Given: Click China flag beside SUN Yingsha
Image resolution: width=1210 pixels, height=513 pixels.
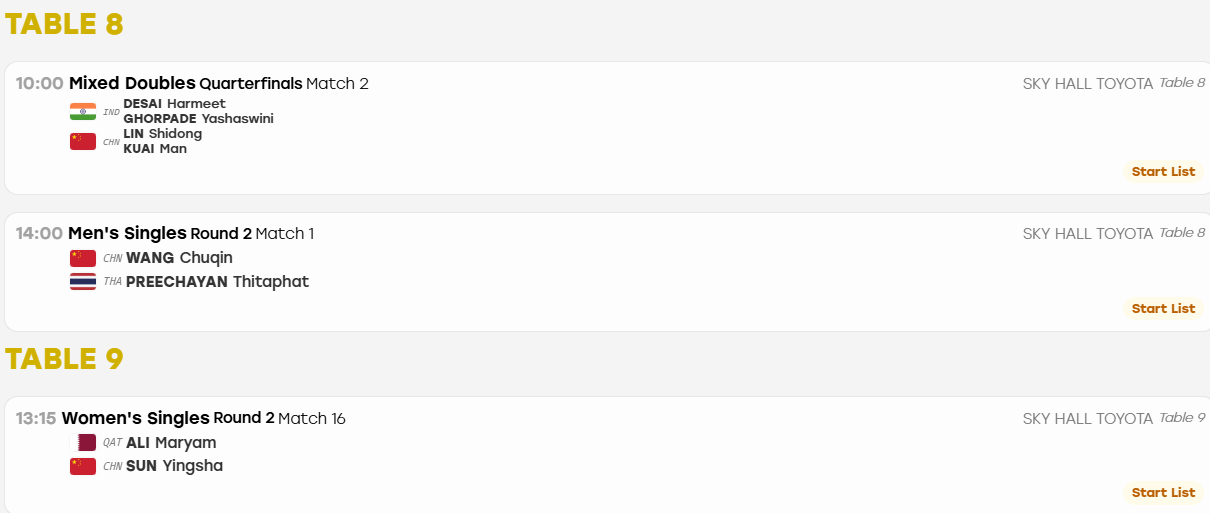Looking at the screenshot, I should tap(83, 466).
